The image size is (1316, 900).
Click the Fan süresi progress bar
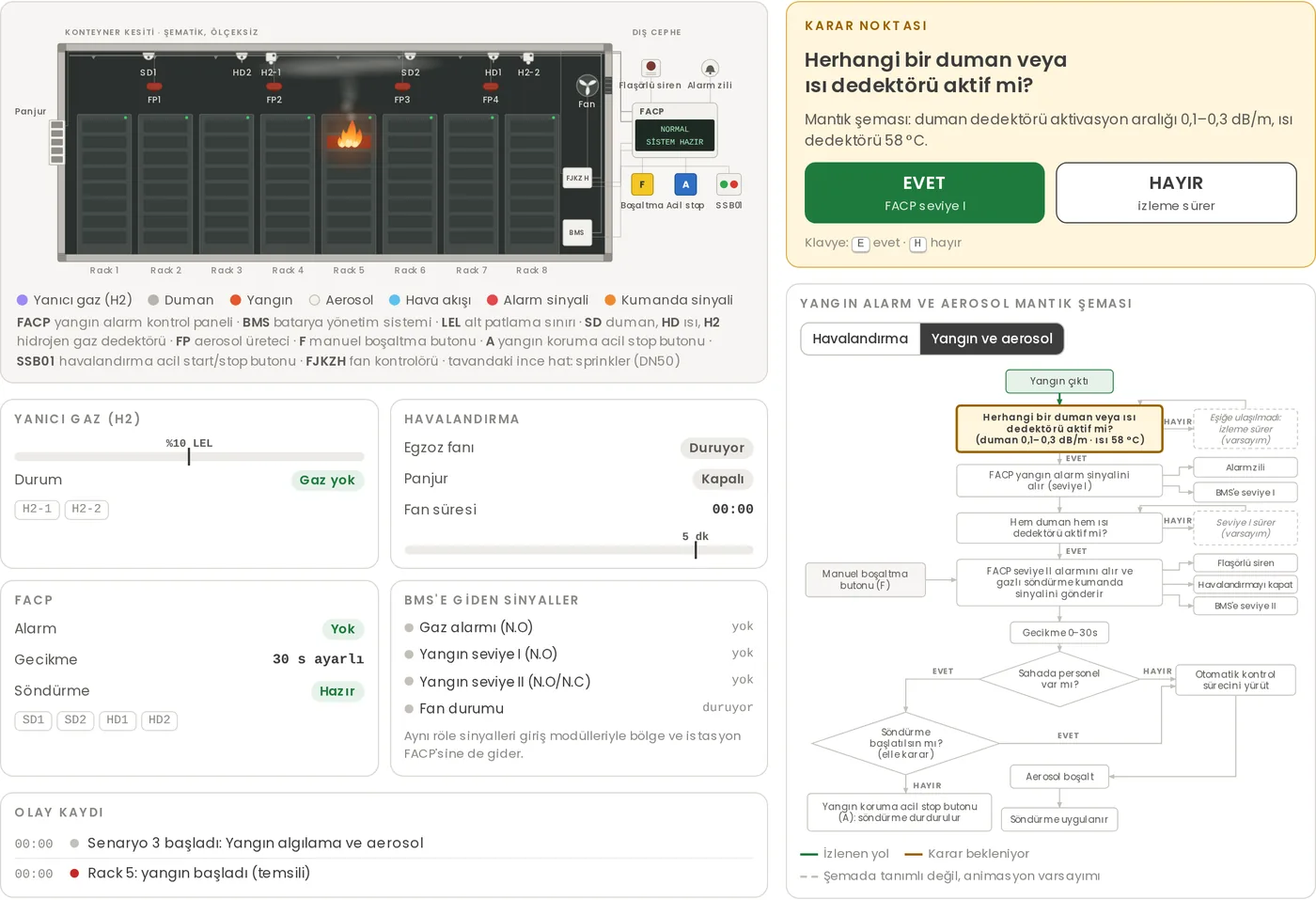[x=579, y=549]
